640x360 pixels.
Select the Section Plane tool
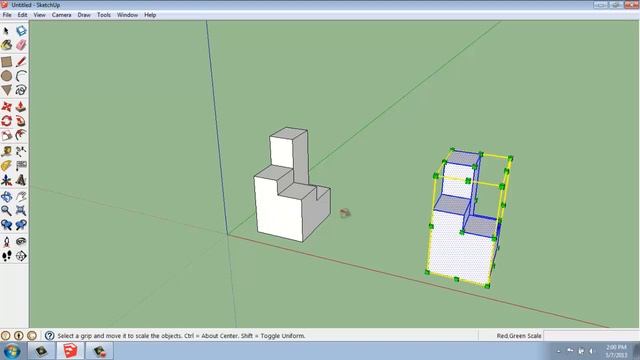tap(21, 256)
